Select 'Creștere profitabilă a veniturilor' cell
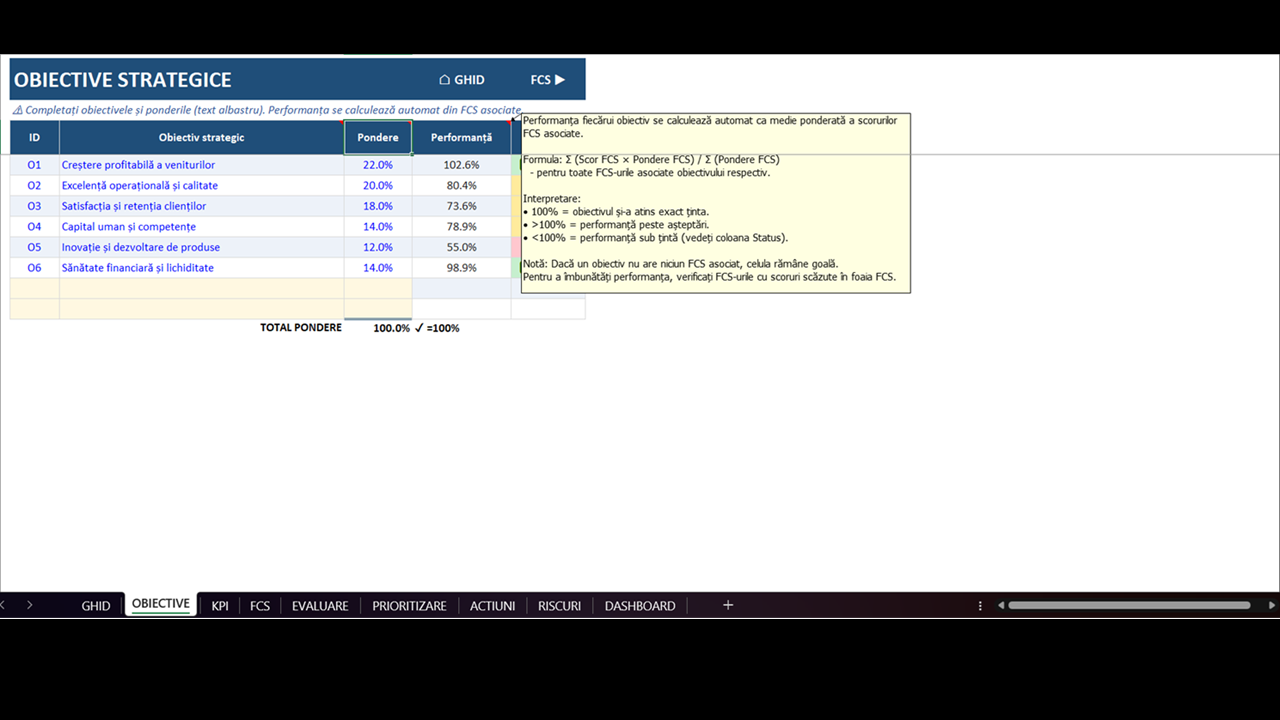 (x=201, y=165)
